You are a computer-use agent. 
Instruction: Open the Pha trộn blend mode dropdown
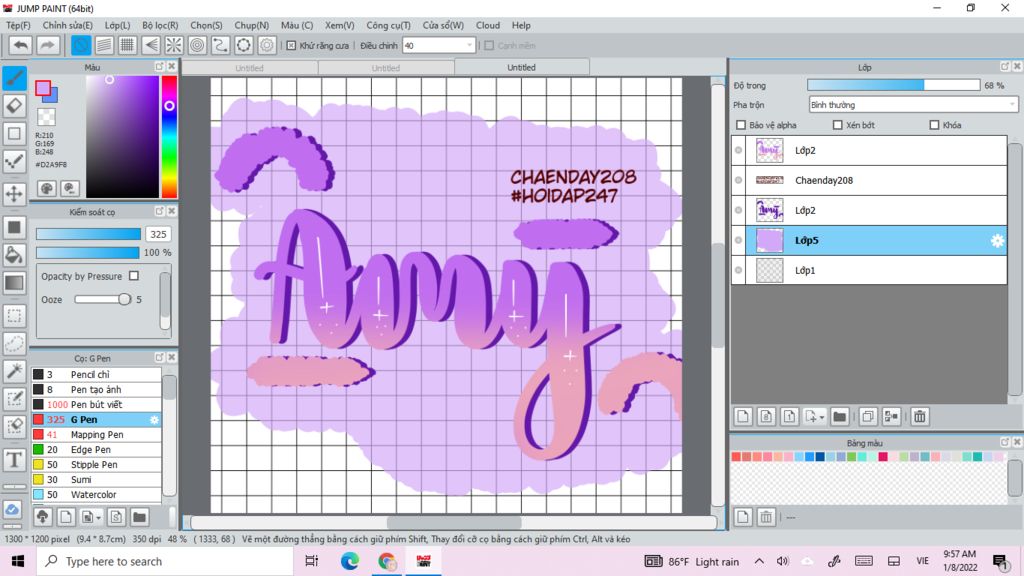[x=913, y=105]
